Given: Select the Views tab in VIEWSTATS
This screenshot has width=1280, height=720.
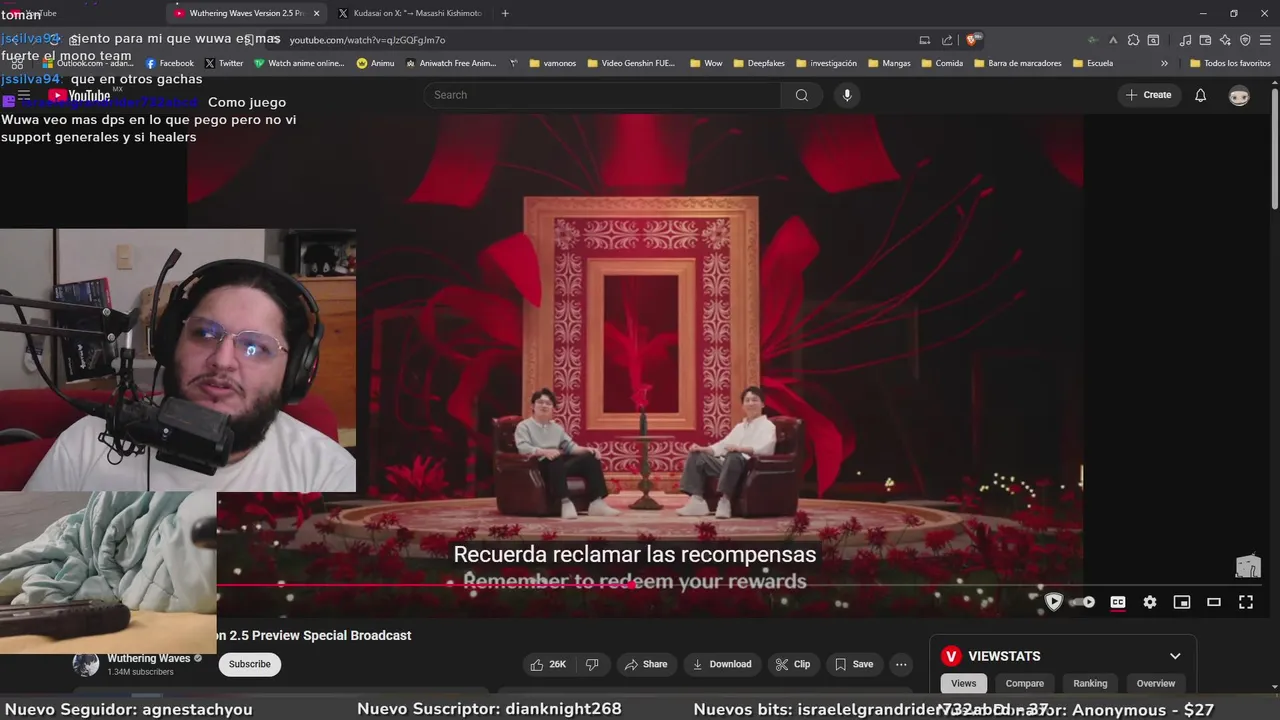Looking at the screenshot, I should (964, 683).
